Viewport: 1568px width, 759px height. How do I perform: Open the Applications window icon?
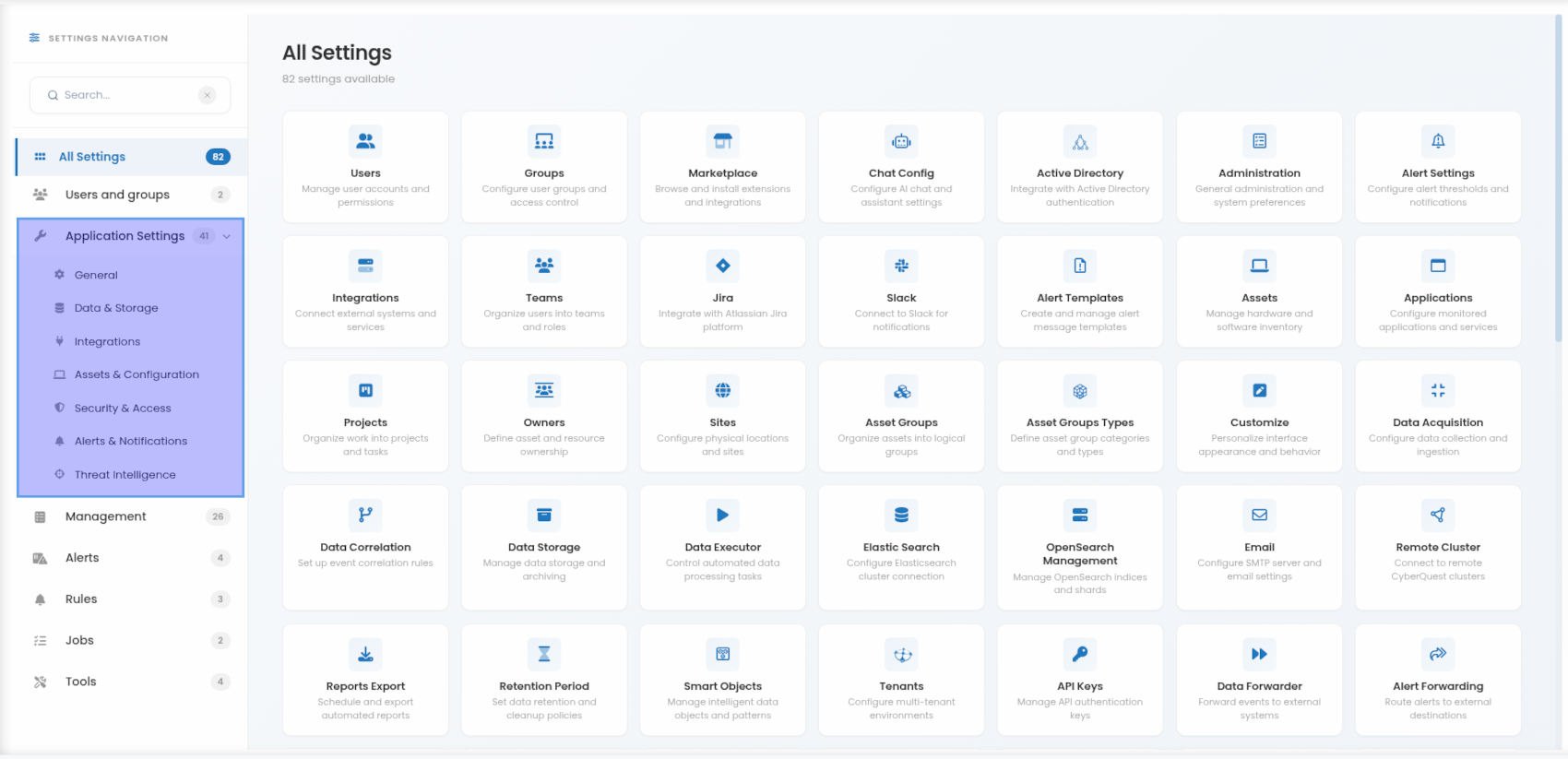pyautogui.click(x=1438, y=266)
